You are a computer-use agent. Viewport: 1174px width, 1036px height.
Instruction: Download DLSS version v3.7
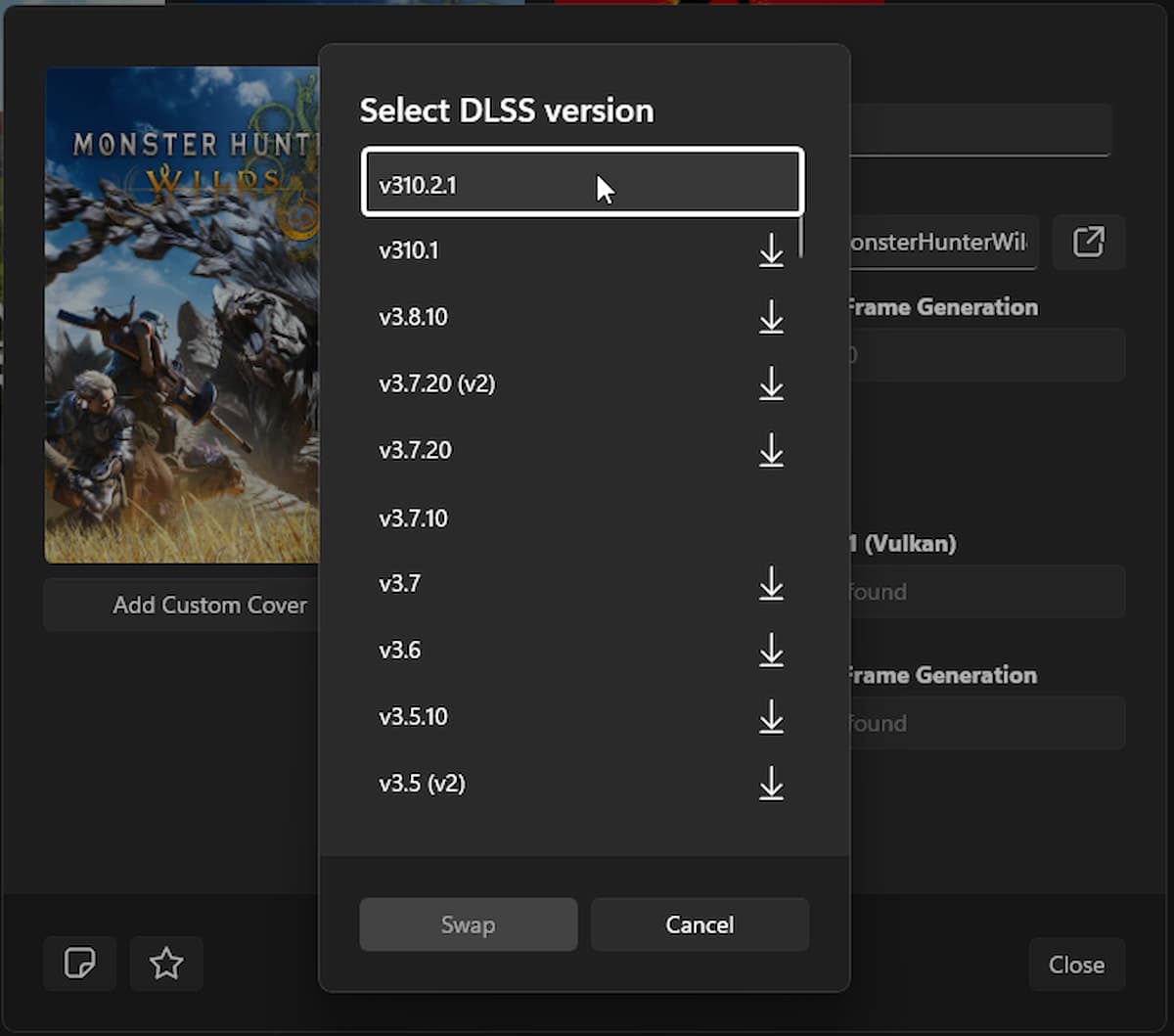coord(772,584)
